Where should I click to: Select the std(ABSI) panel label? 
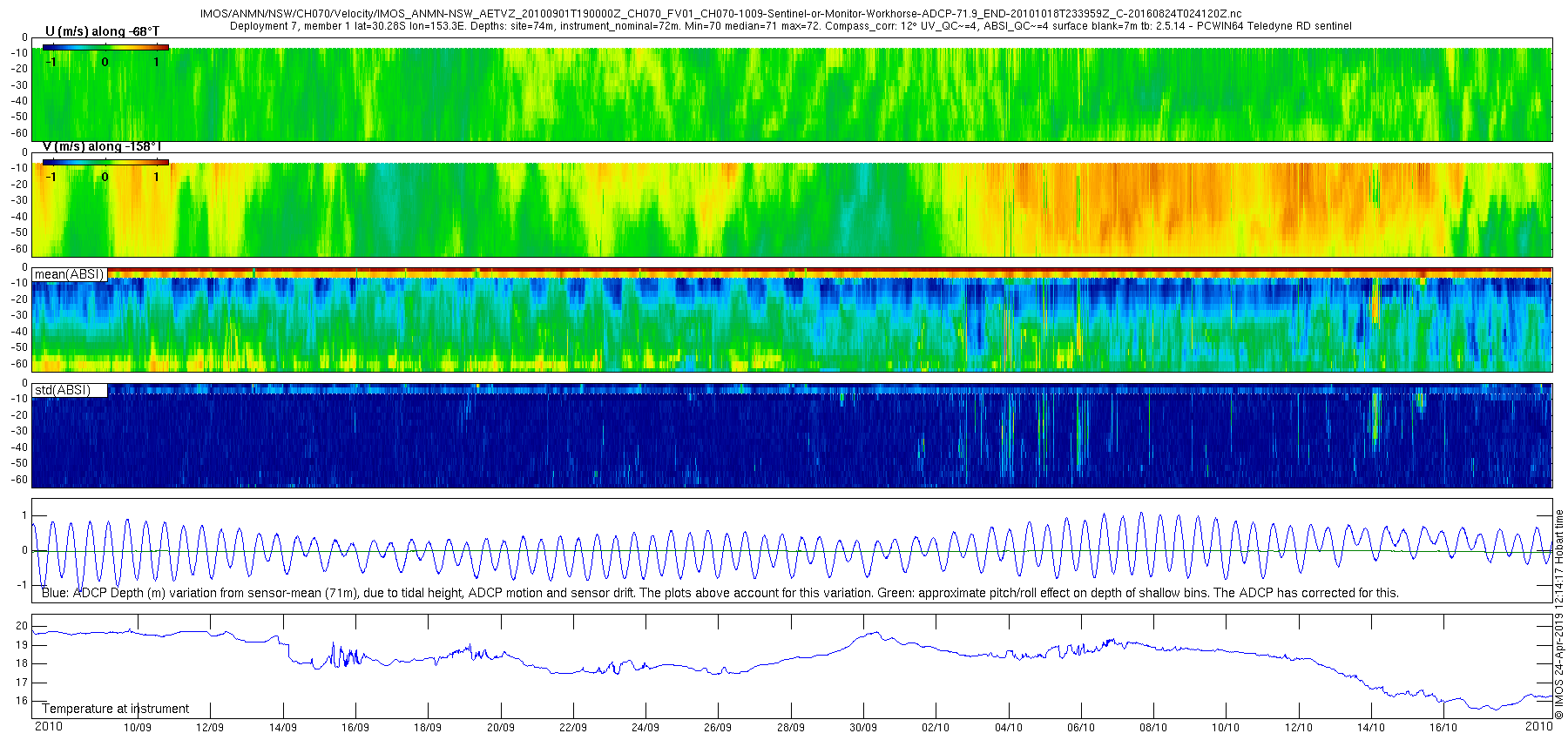pos(63,390)
